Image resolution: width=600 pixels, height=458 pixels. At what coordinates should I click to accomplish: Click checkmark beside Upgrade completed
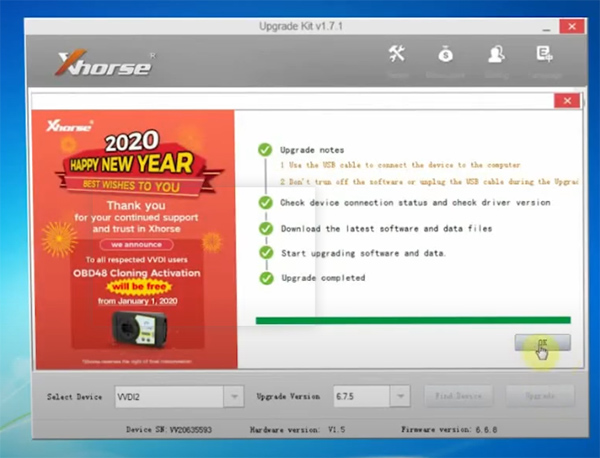click(x=267, y=278)
